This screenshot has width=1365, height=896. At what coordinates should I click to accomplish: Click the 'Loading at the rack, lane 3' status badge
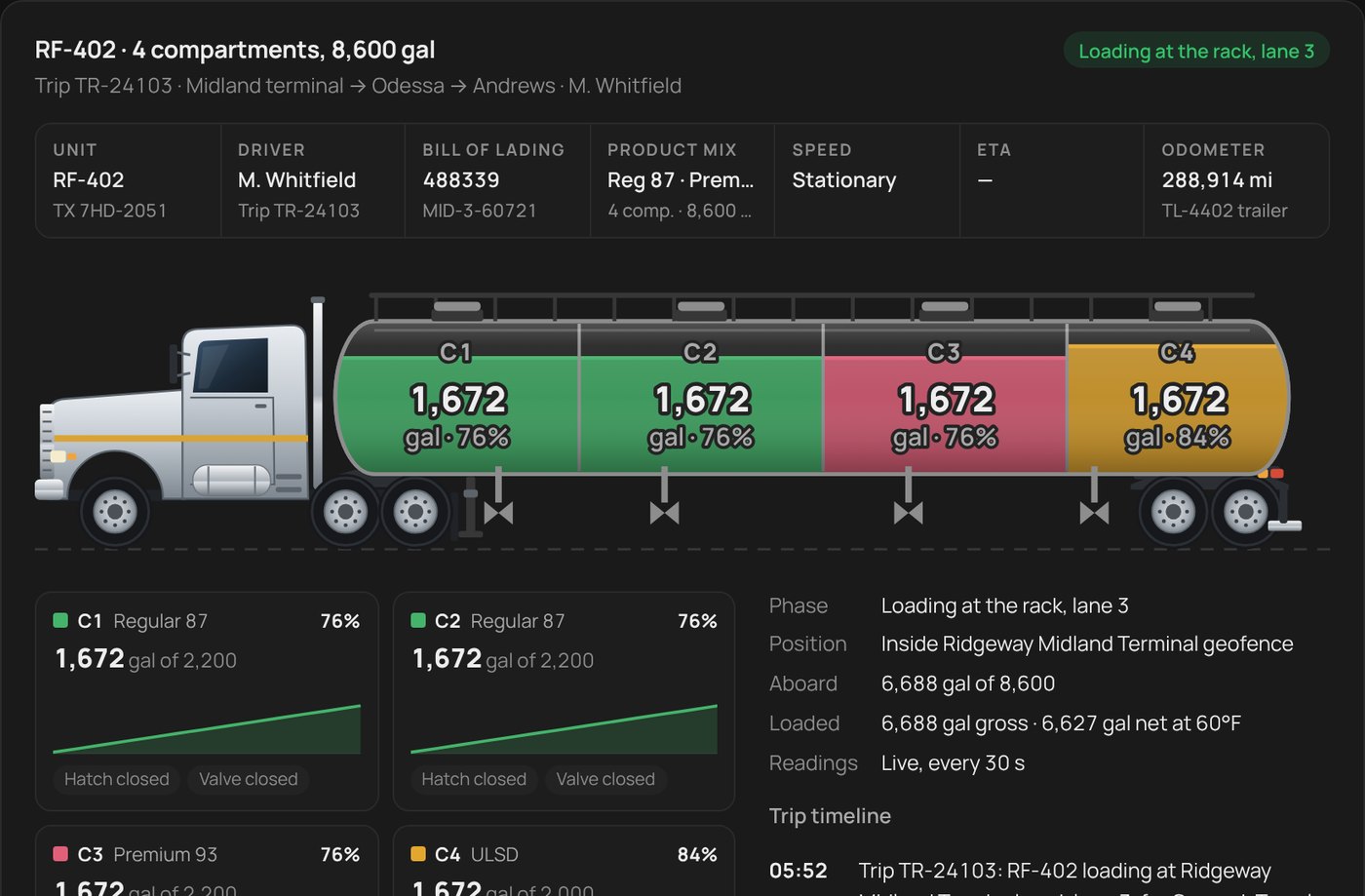click(1196, 51)
